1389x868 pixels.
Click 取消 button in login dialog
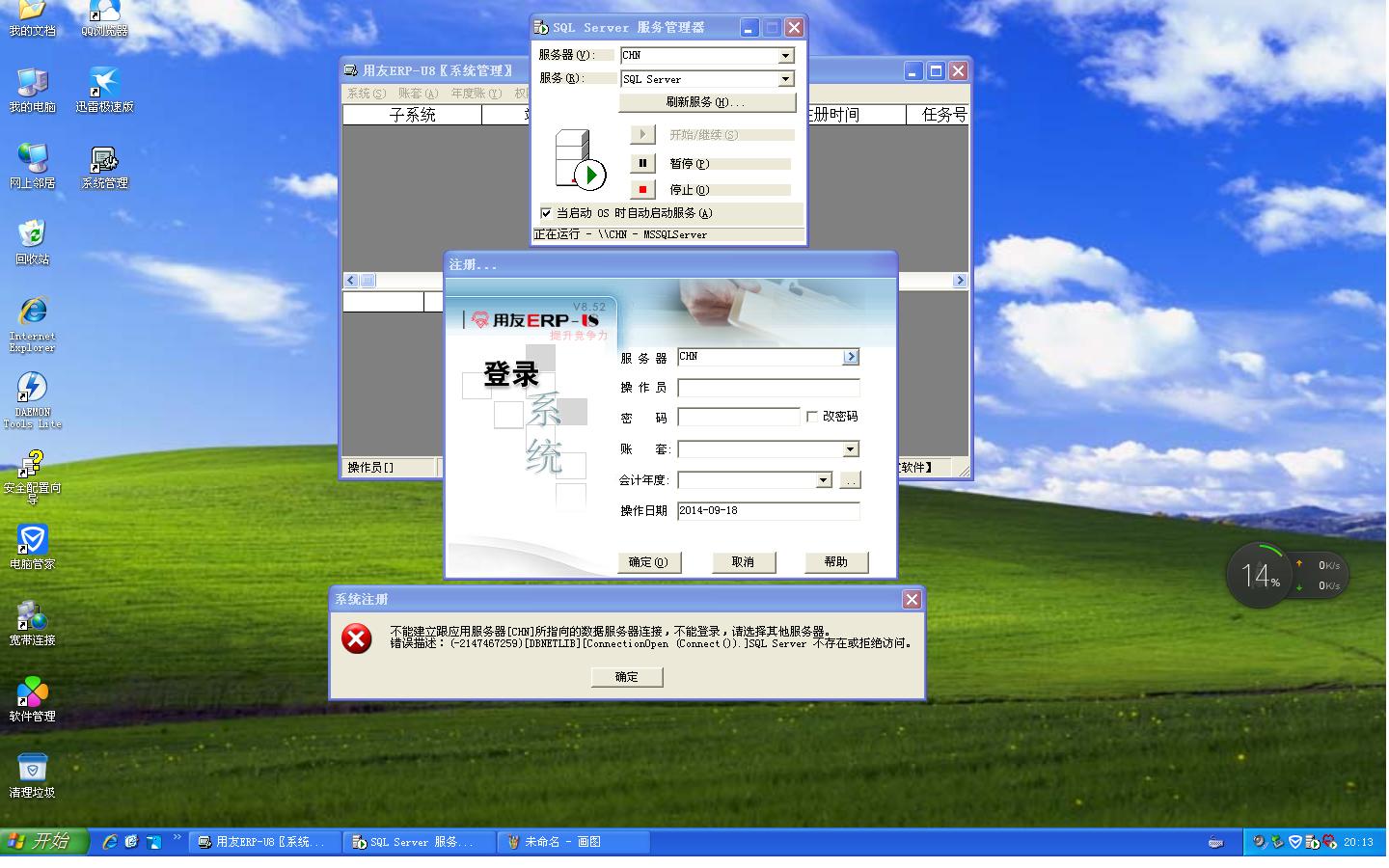744,562
